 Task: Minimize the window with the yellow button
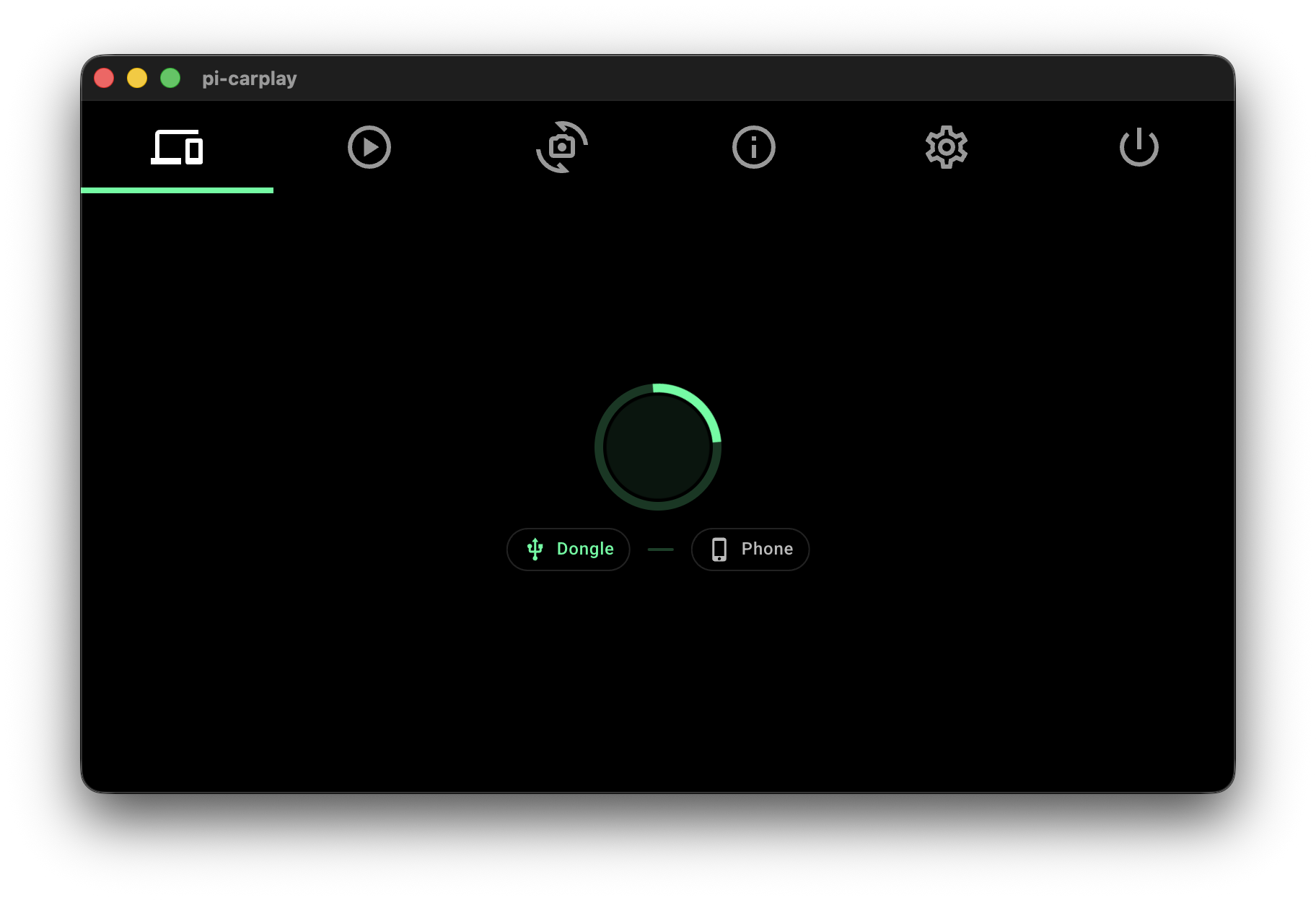(137, 78)
